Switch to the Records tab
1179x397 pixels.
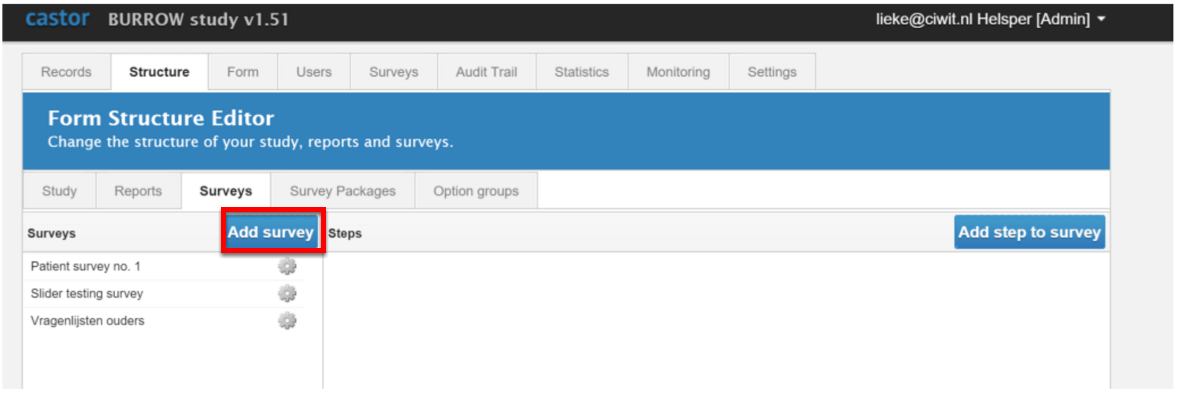(x=66, y=72)
